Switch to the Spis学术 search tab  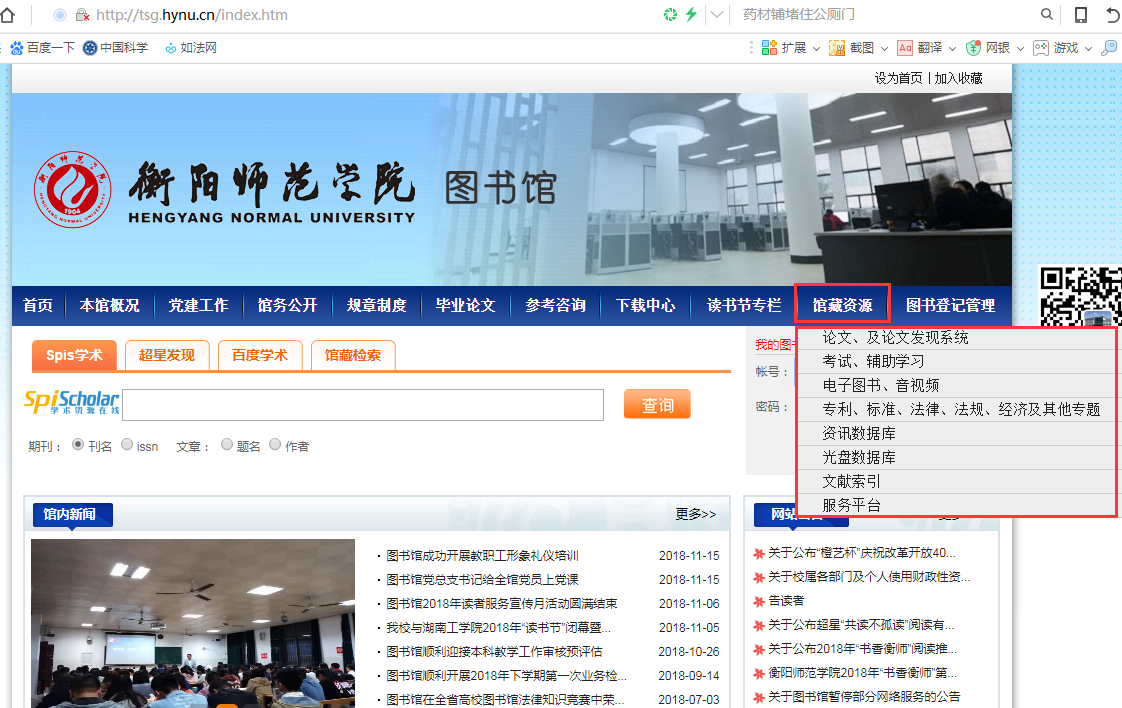tap(74, 355)
